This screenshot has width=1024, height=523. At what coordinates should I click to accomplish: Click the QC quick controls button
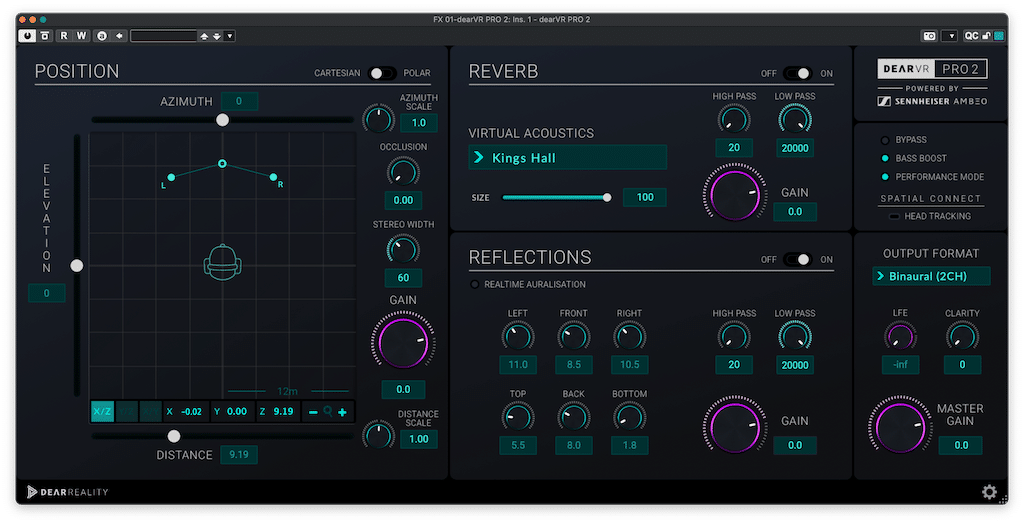pyautogui.click(x=971, y=36)
